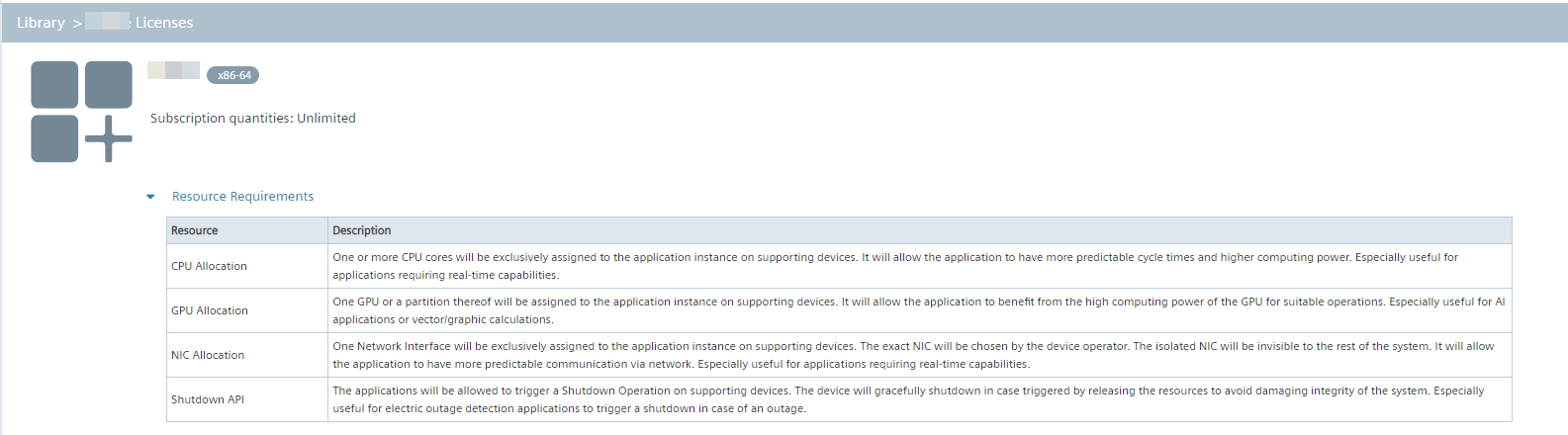Screen dimensions: 1568x435
Task: Select the Shutdown API row
Action: [x=208, y=399]
